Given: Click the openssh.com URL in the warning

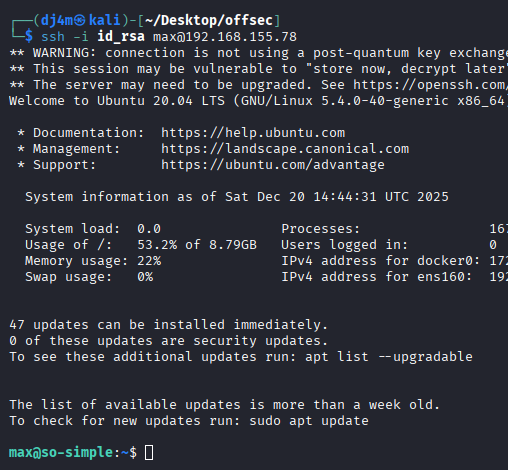Looking at the screenshot, I should 430,85.
